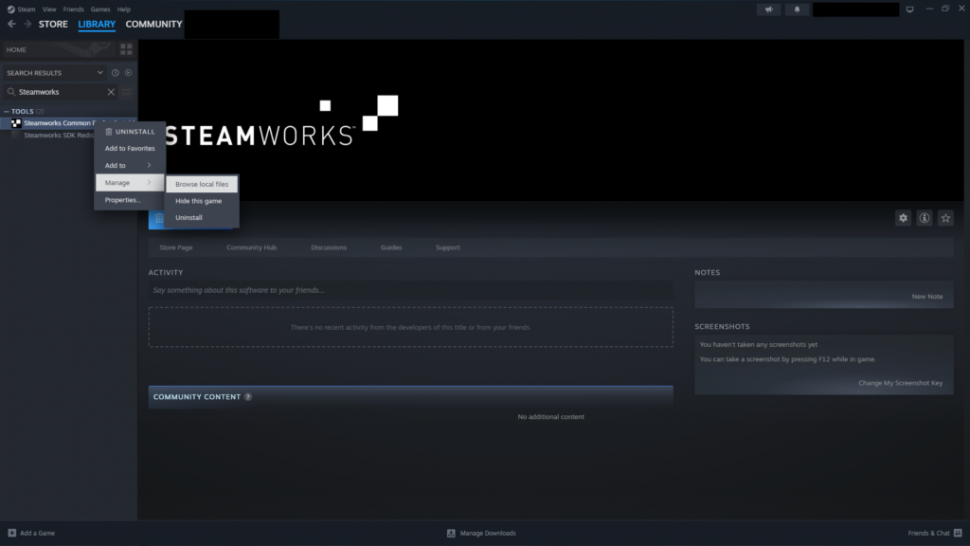The image size is (970, 546).
Task: Clear the Steamworks search with X
Action: (111, 92)
